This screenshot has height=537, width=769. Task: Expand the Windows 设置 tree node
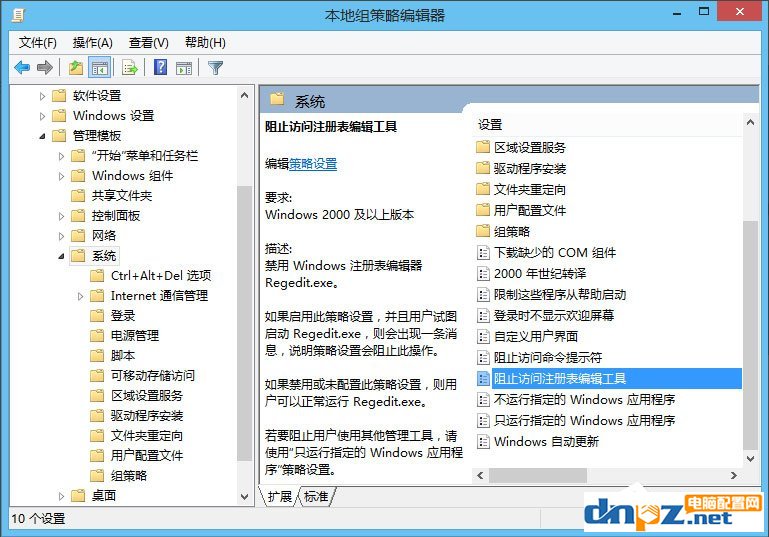coord(42,116)
